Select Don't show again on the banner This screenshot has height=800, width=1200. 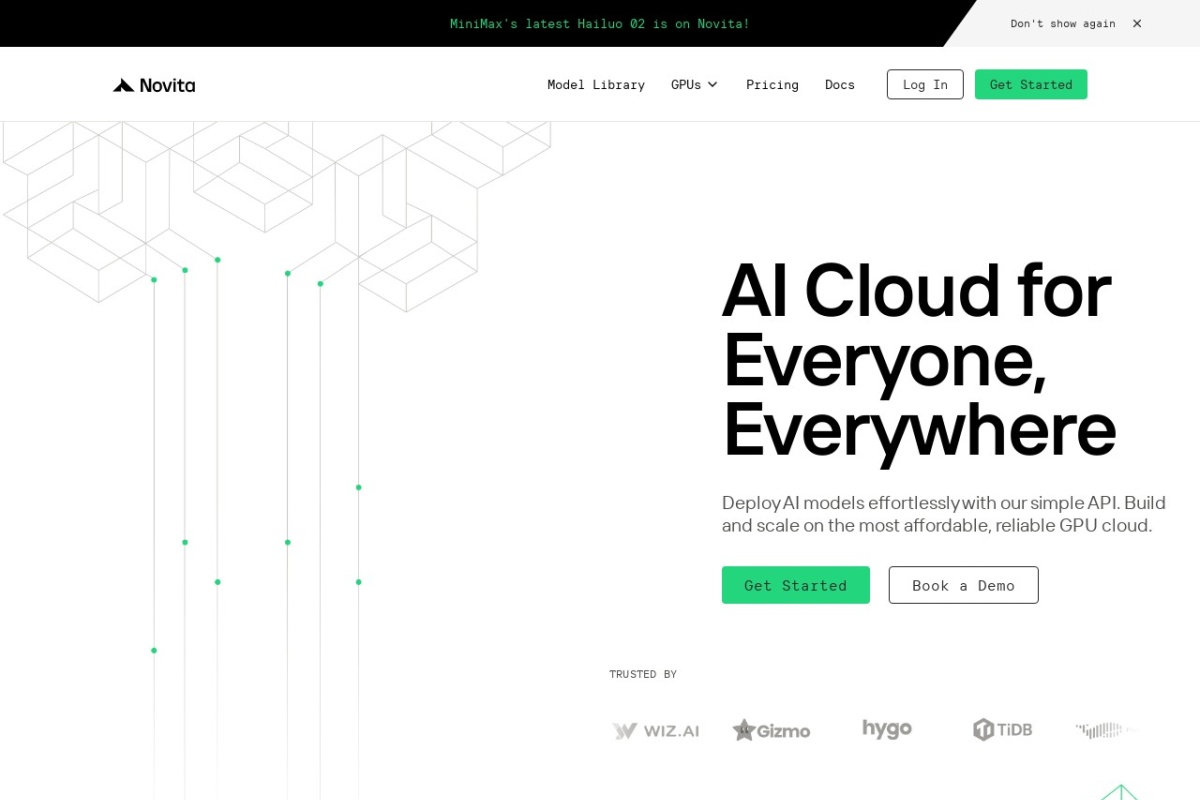point(1063,23)
